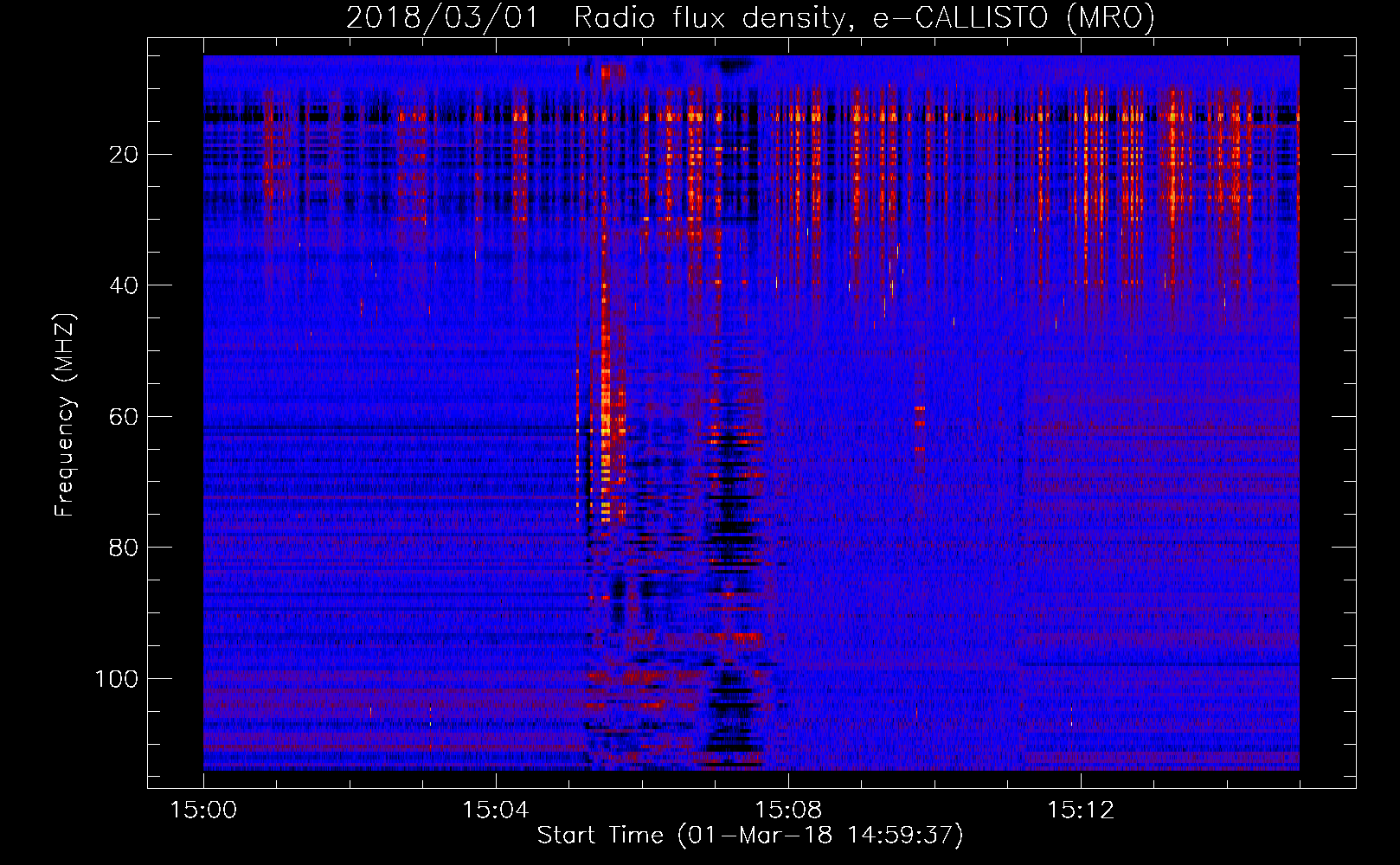Click the time tick label "15:04"
The image size is (1400, 865).
pyautogui.click(x=496, y=811)
